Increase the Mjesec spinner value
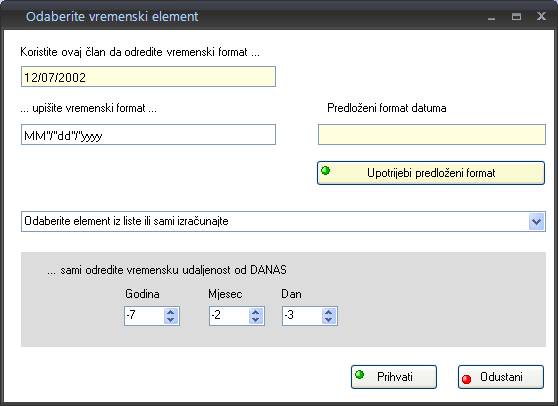Screen dimensions: 558x406 [x=256, y=312]
